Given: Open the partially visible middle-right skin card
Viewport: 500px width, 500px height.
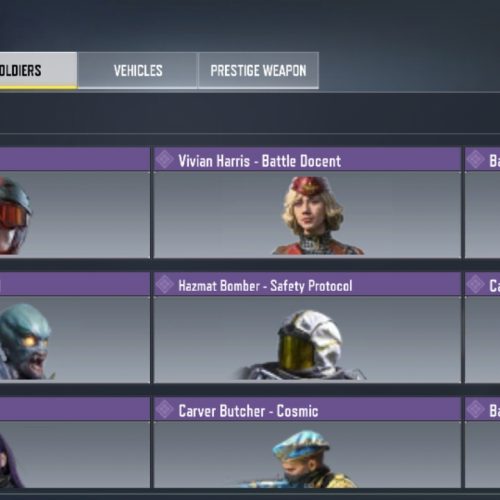Looking at the screenshot, I should (482, 328).
